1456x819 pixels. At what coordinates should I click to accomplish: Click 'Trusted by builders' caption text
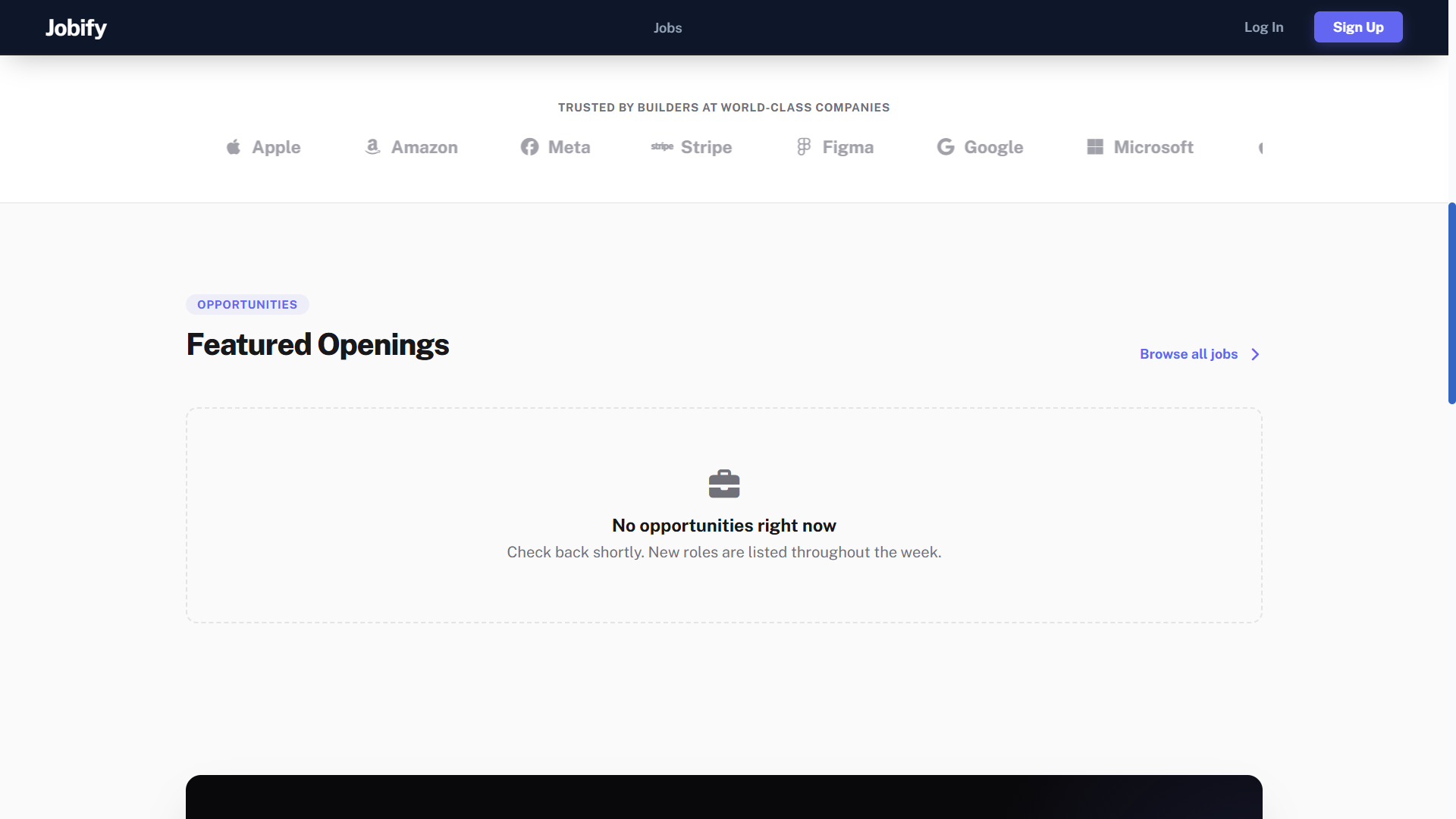coord(724,108)
